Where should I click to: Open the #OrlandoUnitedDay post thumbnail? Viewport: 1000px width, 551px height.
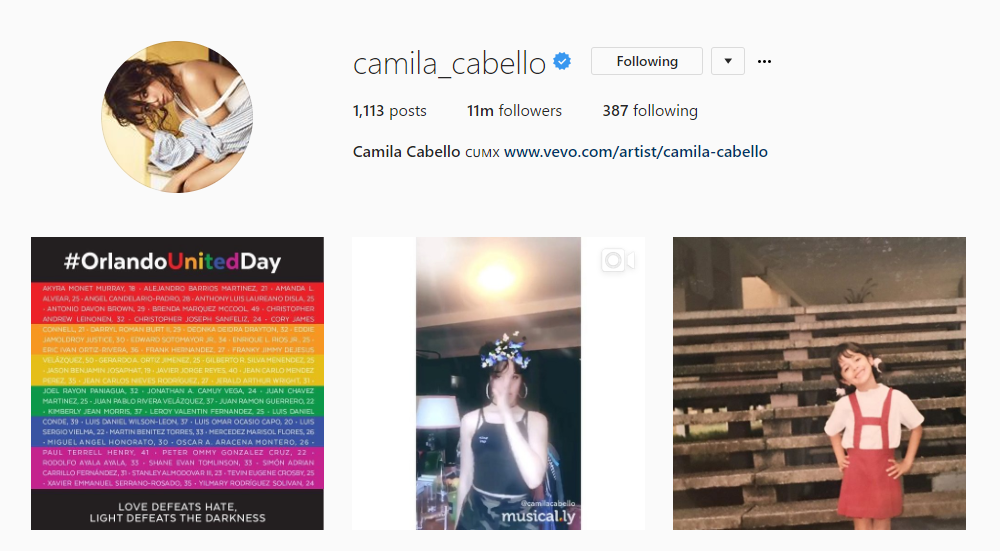(x=177, y=383)
